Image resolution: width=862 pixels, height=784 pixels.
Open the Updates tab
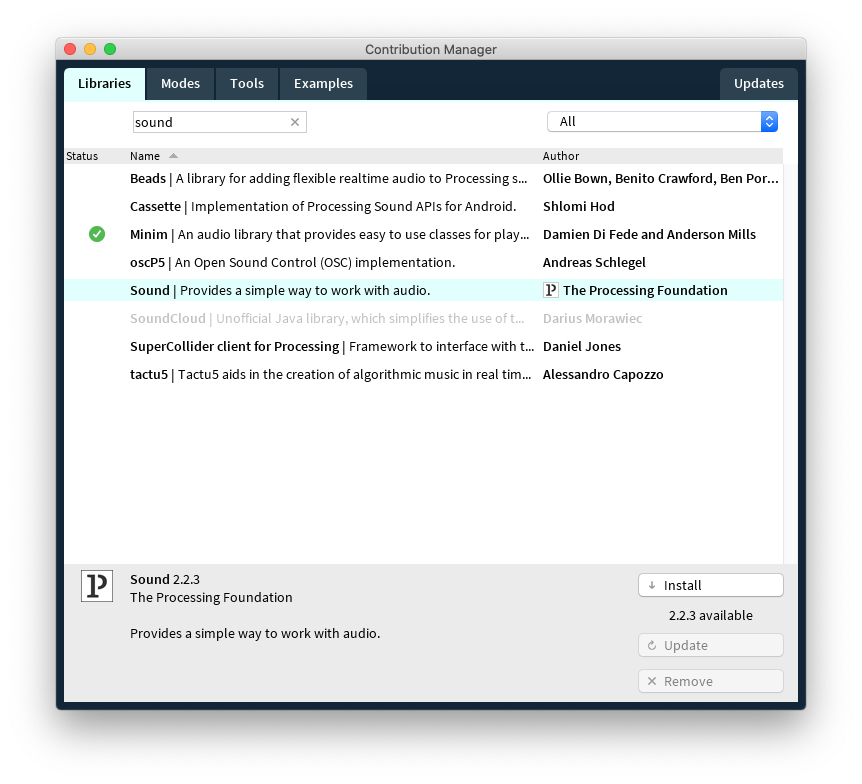(758, 84)
